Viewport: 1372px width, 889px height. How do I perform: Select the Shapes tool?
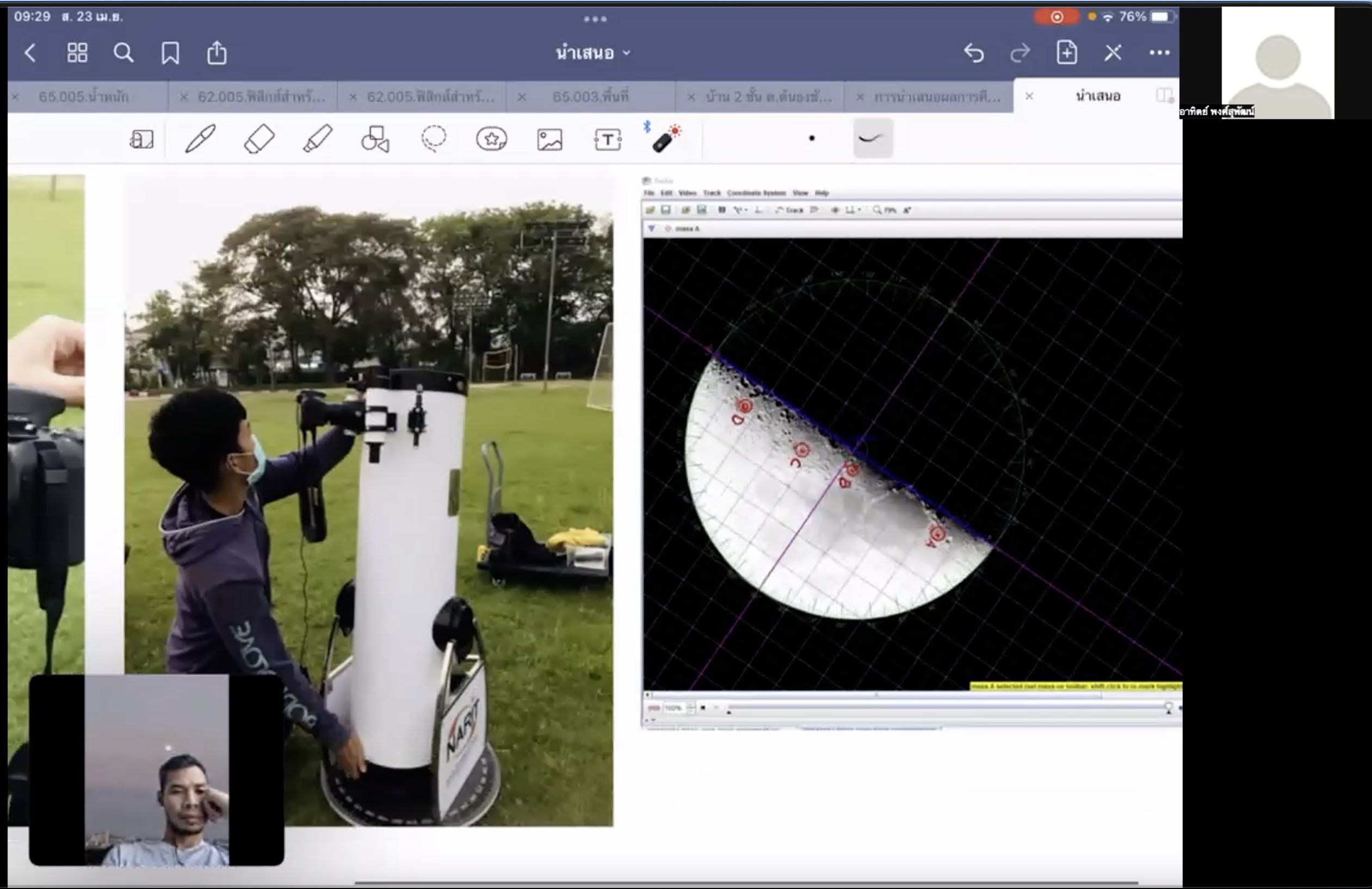point(375,139)
